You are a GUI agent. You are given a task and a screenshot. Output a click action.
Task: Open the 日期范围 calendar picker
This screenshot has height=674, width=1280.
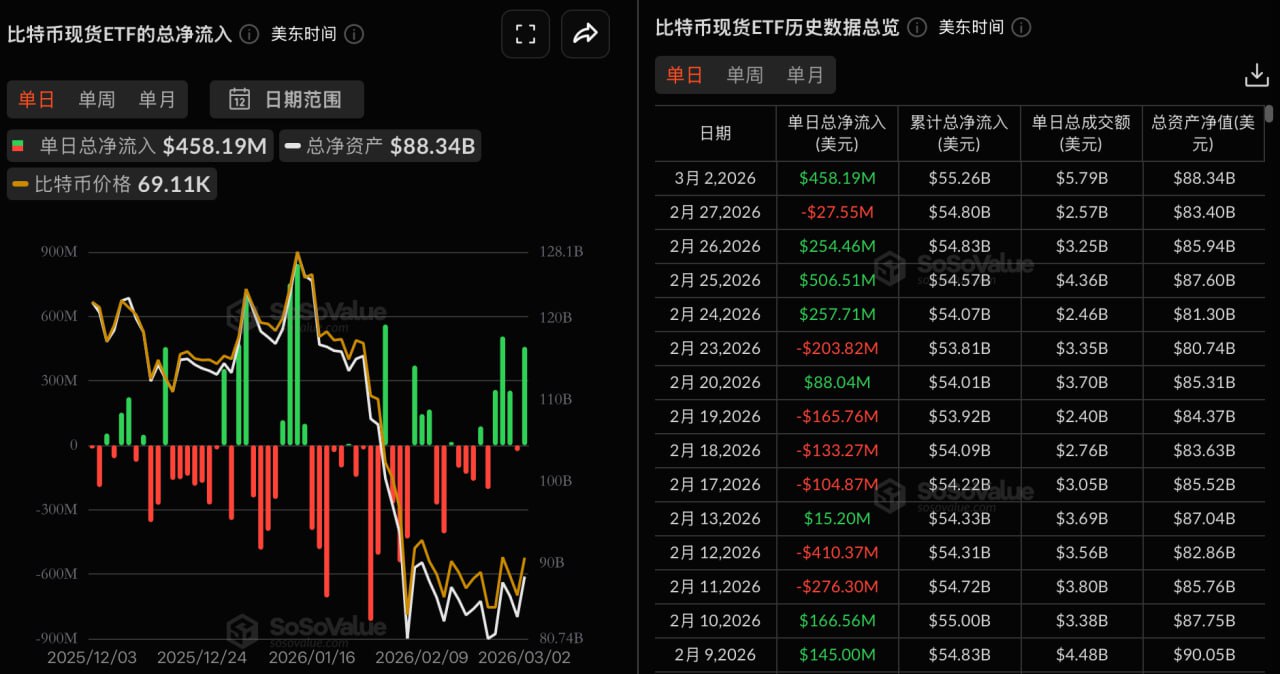(286, 99)
